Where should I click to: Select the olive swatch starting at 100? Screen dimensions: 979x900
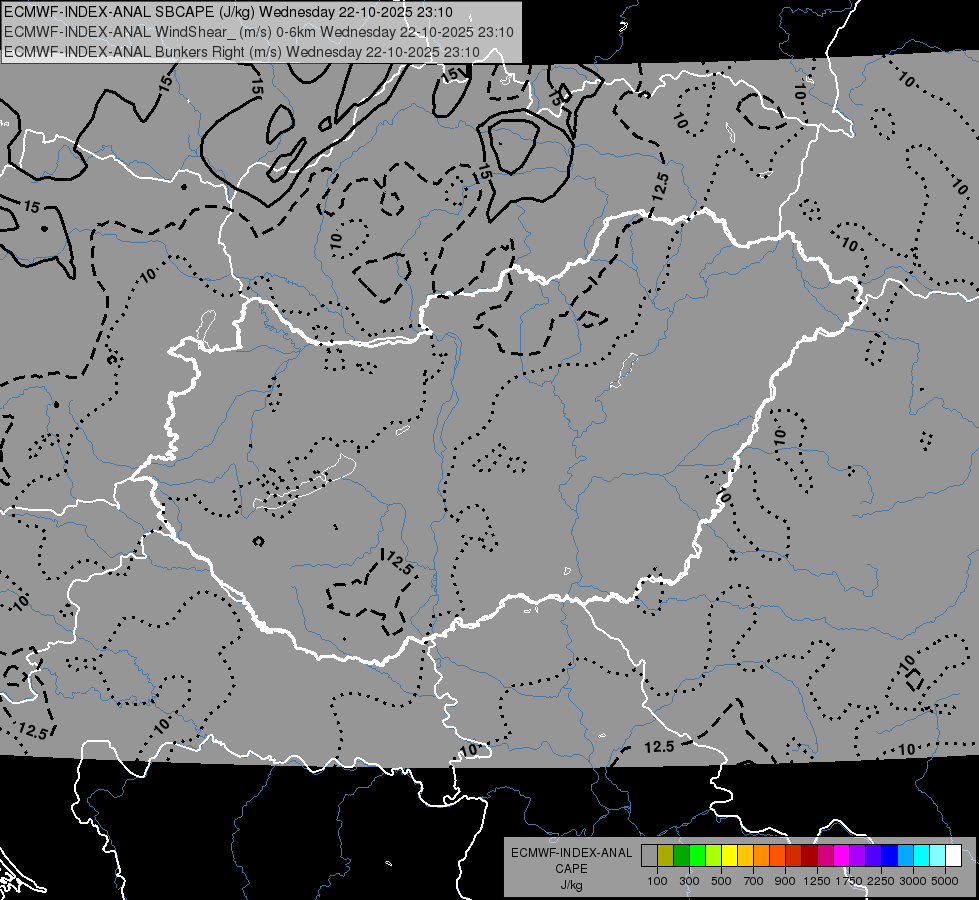(666, 856)
